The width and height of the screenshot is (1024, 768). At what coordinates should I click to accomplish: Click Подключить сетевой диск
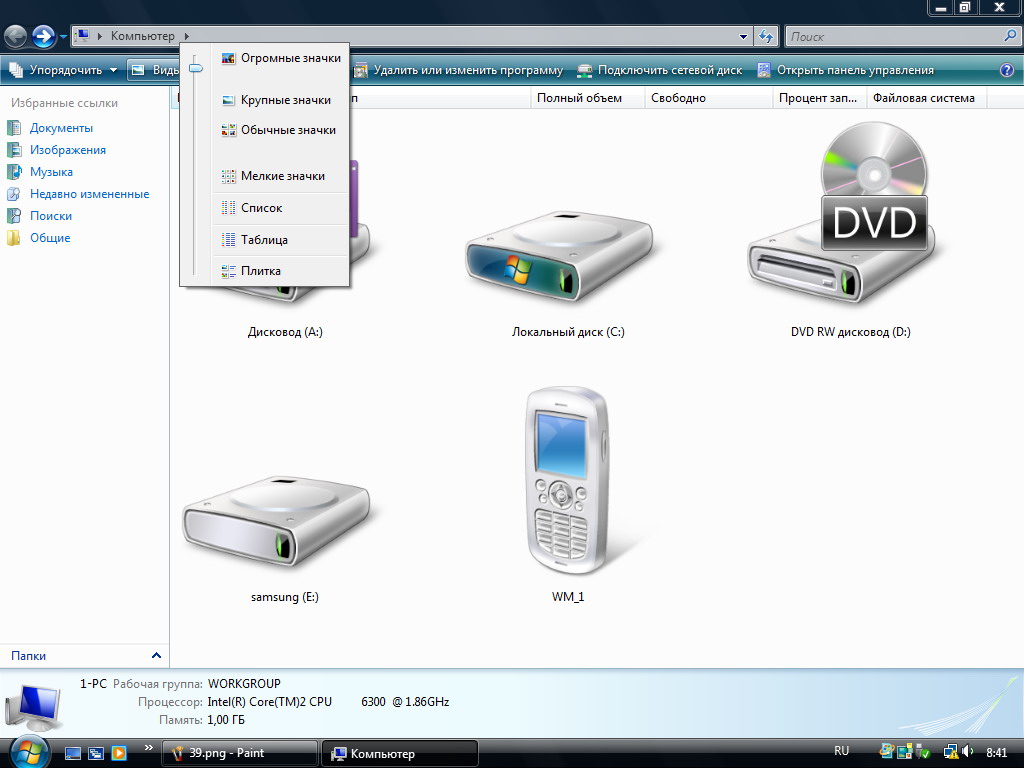pos(660,70)
